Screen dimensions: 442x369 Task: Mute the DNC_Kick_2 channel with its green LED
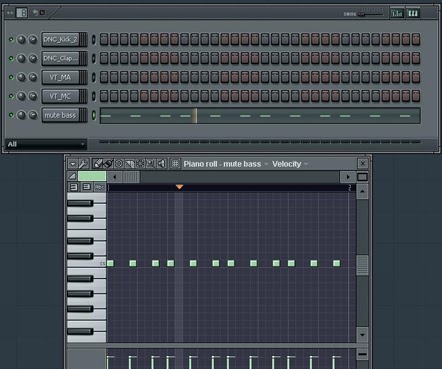(11, 40)
